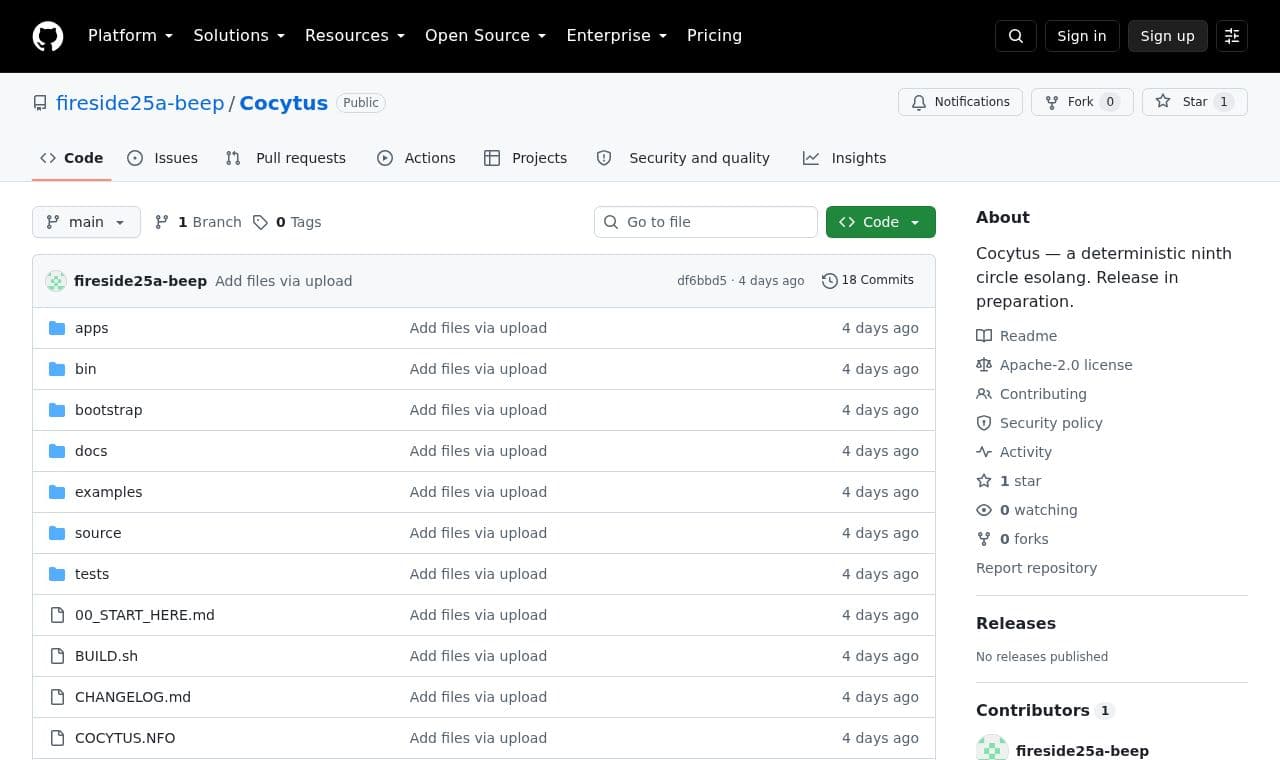Open the fireside25a-beep owner profile link
Screen dimensions: 1280x760
pyautogui.click(x=140, y=103)
